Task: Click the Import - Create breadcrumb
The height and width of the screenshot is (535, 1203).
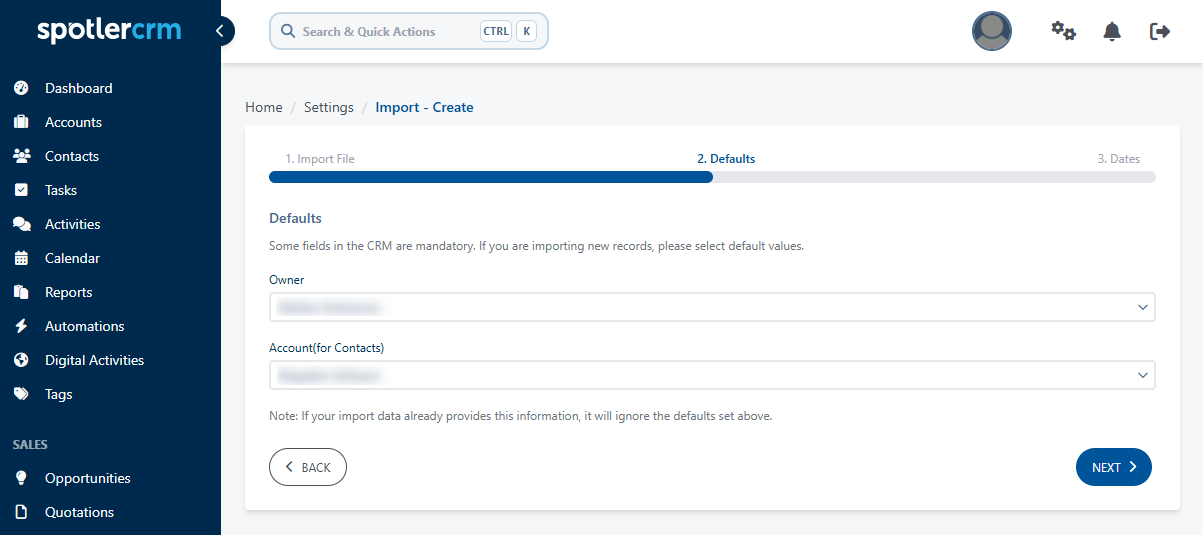Action: pos(425,107)
